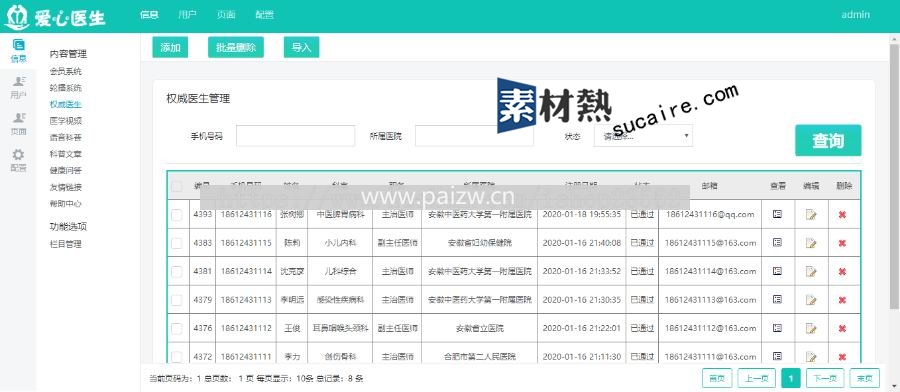The height and width of the screenshot is (392, 900).
Task: Open the 状态 status dropdown
Action: (643, 136)
